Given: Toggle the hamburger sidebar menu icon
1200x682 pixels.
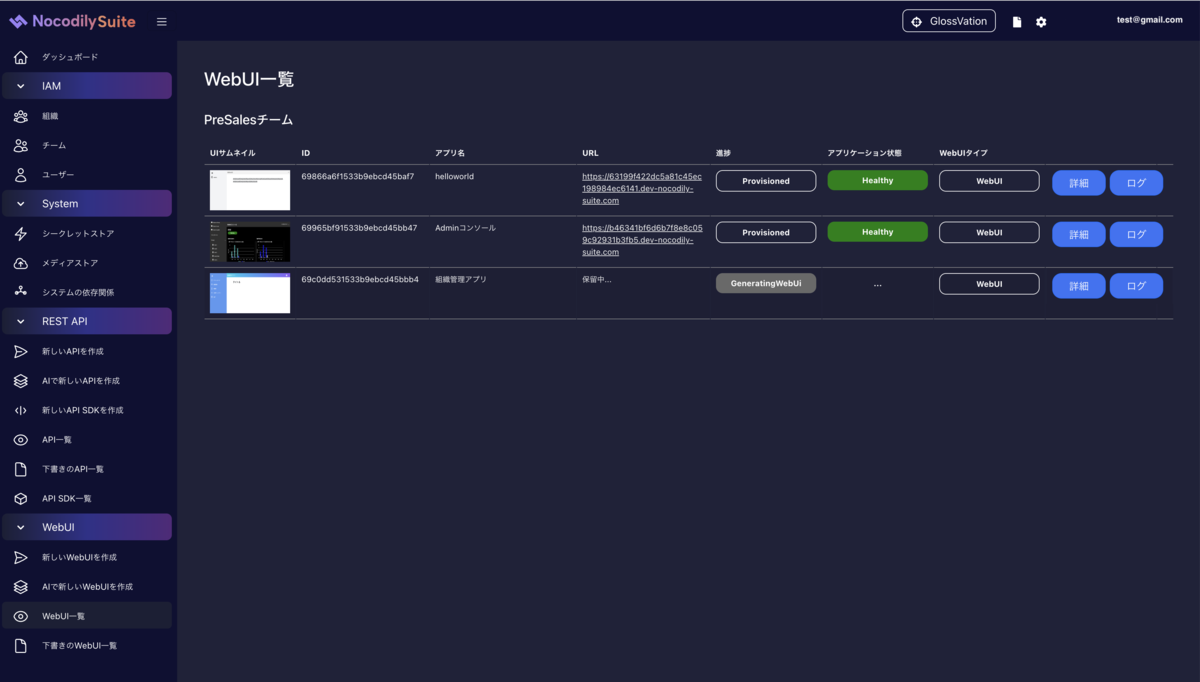Looking at the screenshot, I should (x=162, y=22).
